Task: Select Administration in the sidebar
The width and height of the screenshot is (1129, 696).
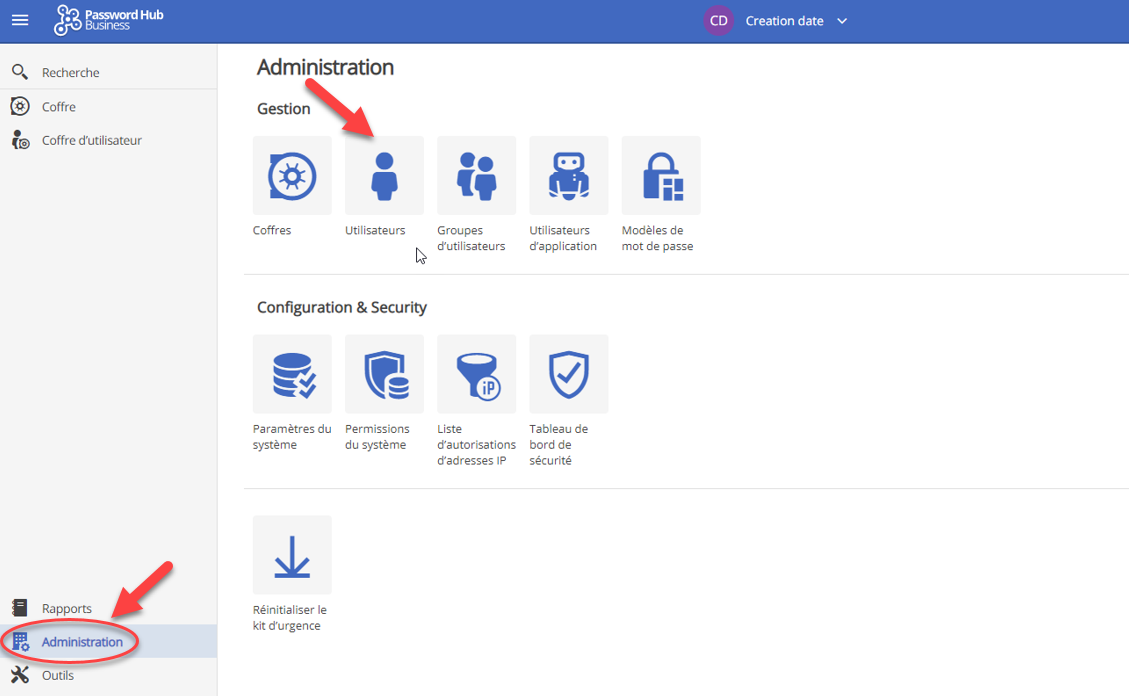Action: pos(82,642)
